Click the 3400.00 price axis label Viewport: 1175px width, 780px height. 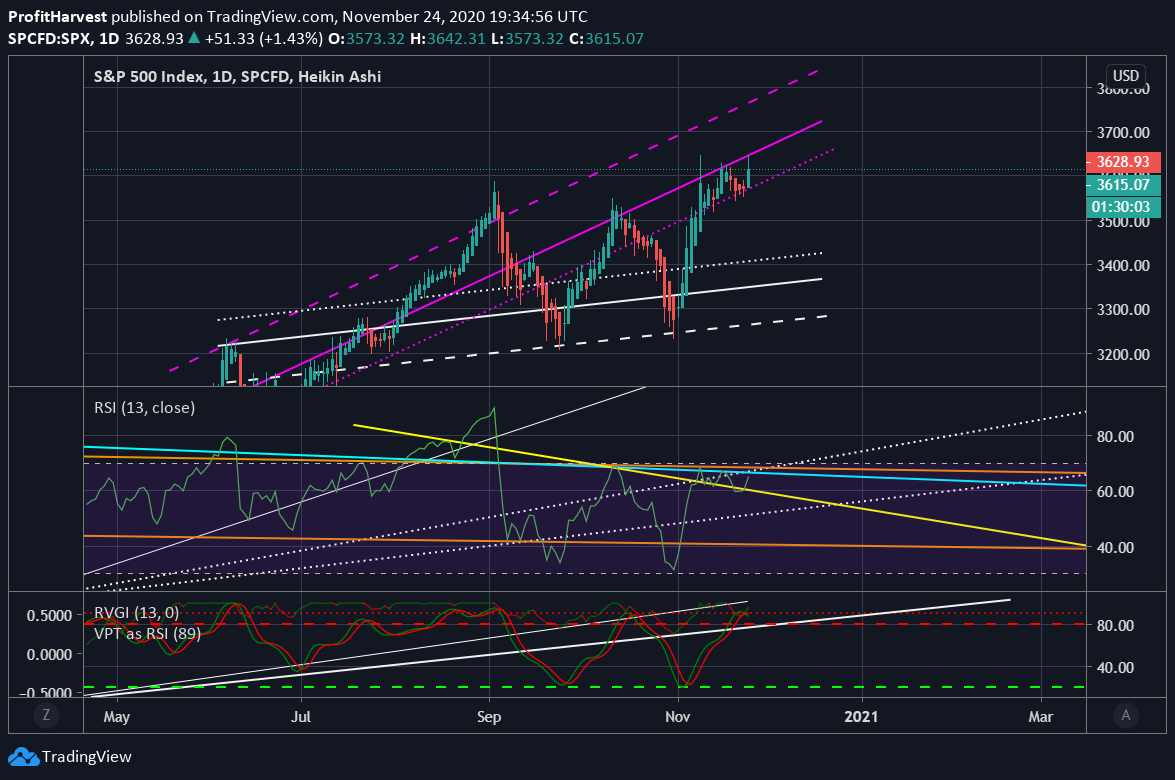pyautogui.click(x=1123, y=265)
